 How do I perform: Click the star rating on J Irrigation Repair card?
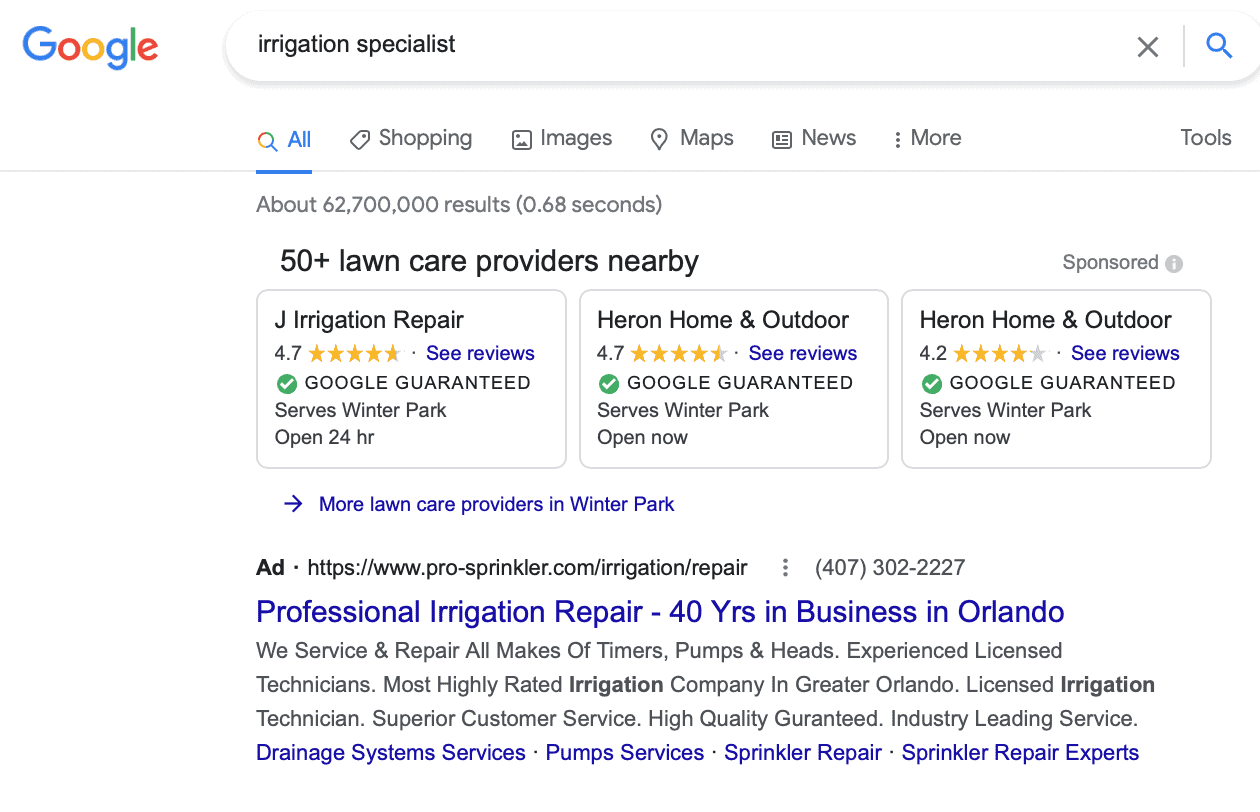[354, 353]
